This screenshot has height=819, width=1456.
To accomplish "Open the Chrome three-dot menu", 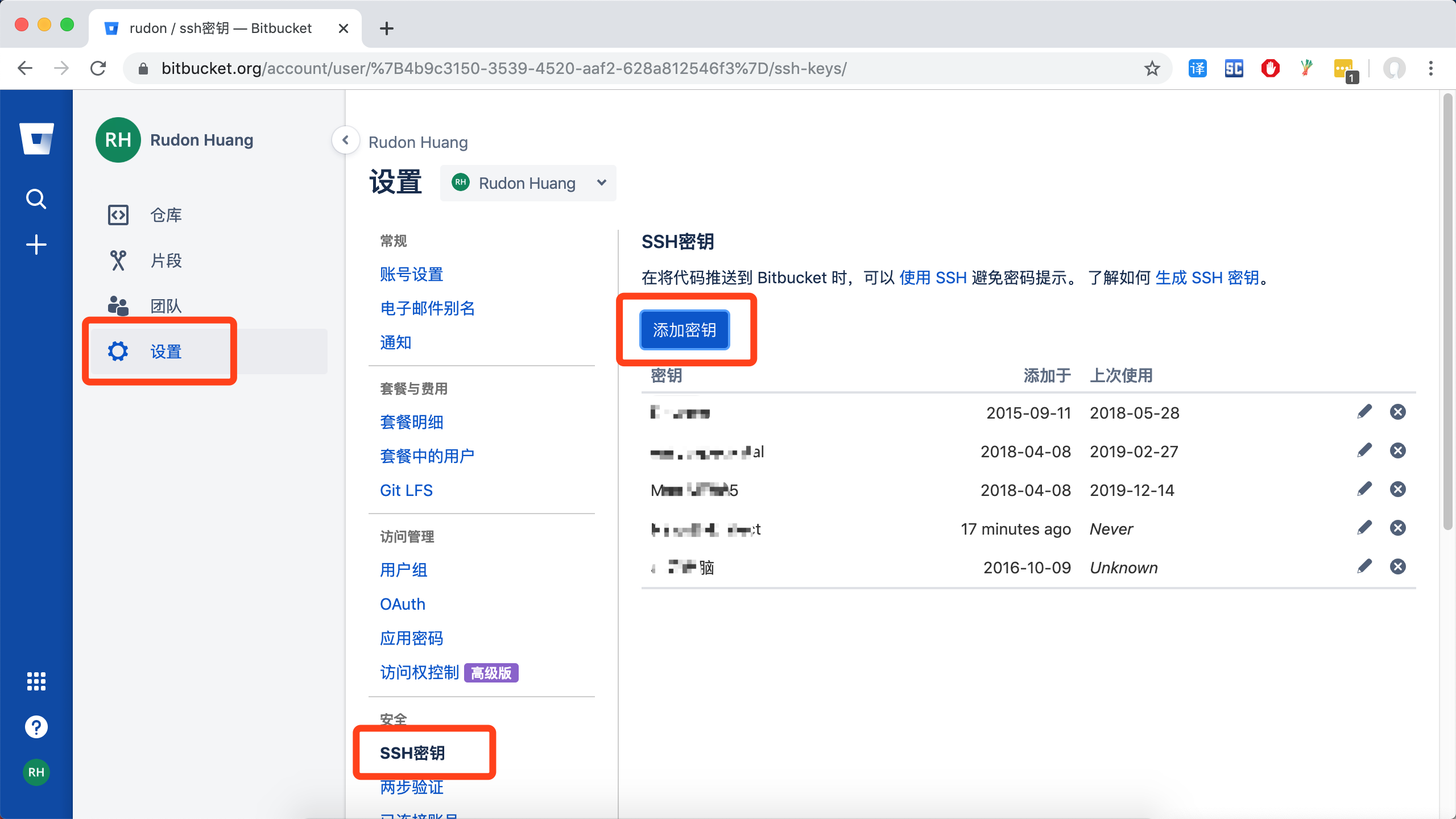I will click(x=1431, y=68).
